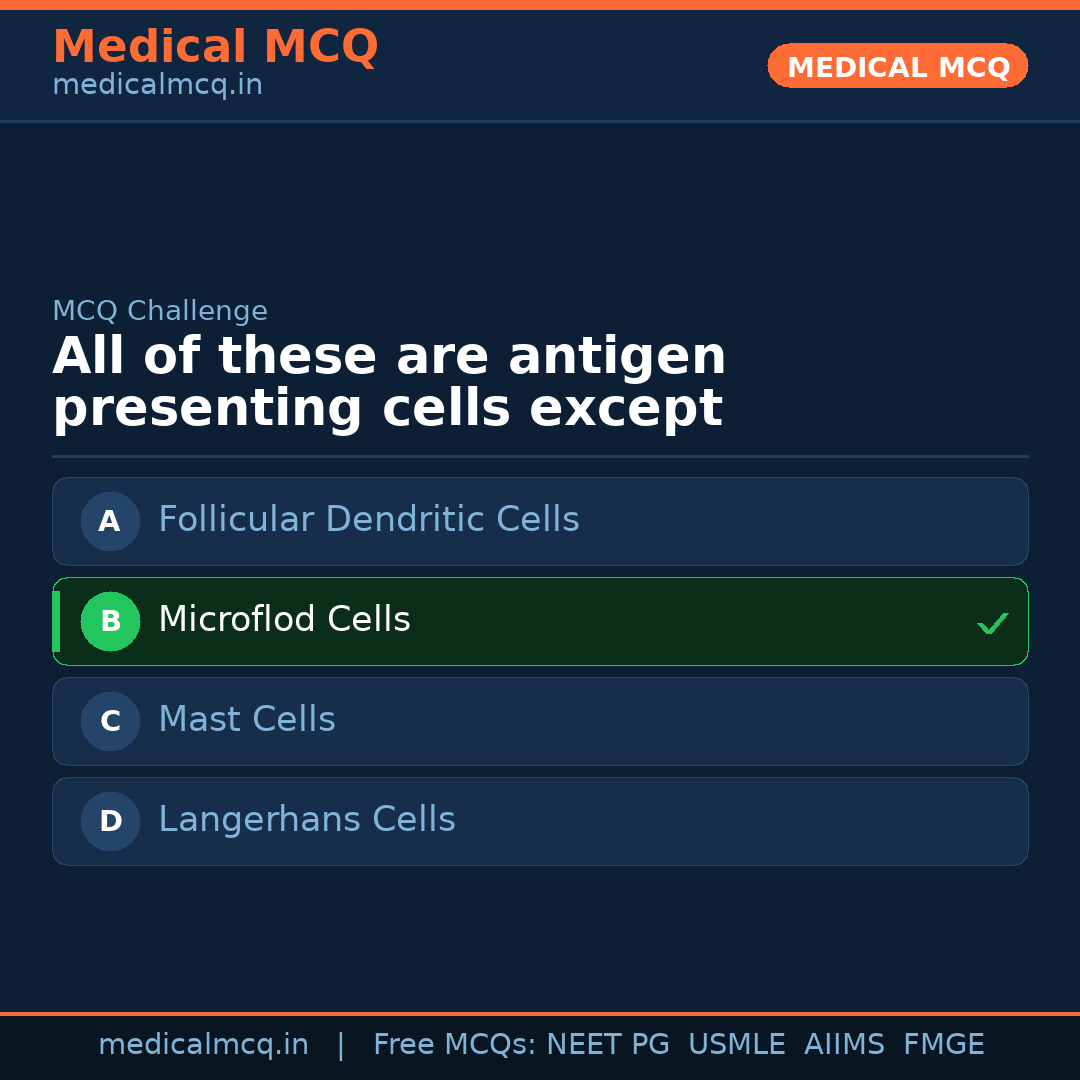Choose the Microflod Cells answer text
1080x1080 pixels.
click(x=284, y=620)
